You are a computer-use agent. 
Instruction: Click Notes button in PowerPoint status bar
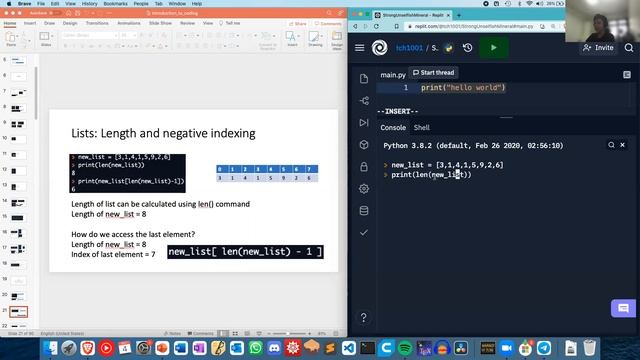[172, 333]
